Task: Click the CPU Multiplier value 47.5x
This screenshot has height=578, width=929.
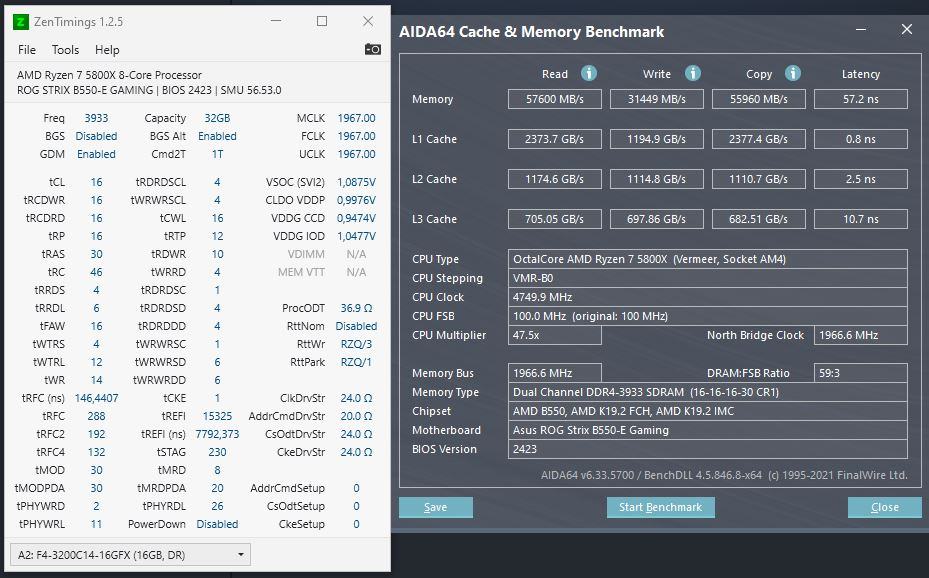Action: click(x=555, y=335)
